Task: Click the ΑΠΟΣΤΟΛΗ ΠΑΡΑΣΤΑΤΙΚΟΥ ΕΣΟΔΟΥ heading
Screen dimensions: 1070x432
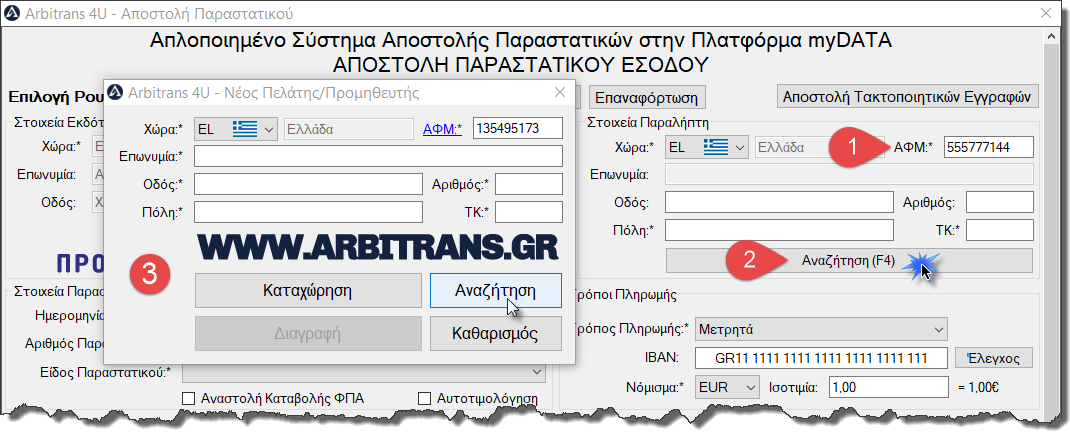Action: 521,65
